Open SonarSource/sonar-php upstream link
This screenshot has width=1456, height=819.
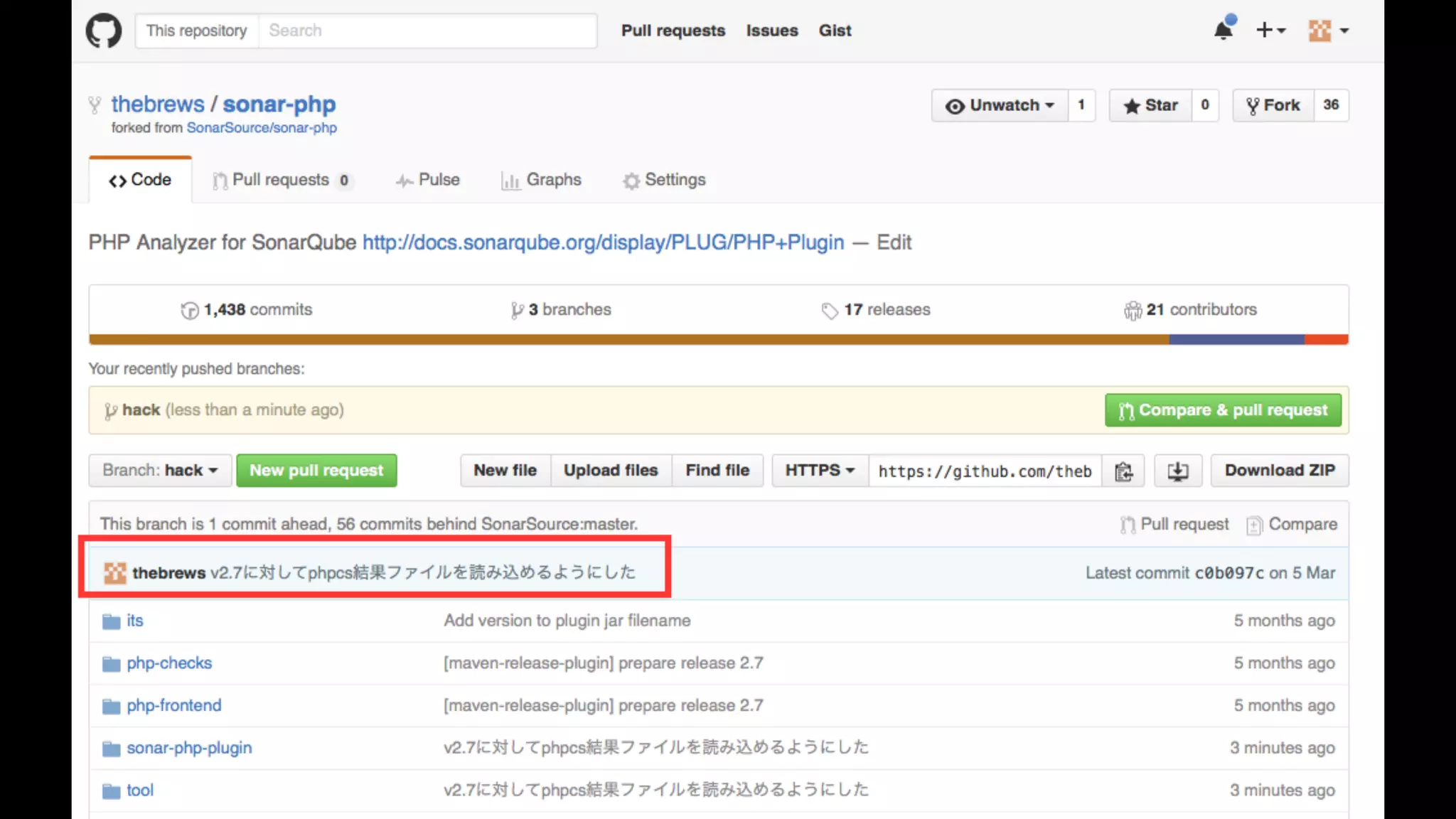tap(262, 127)
